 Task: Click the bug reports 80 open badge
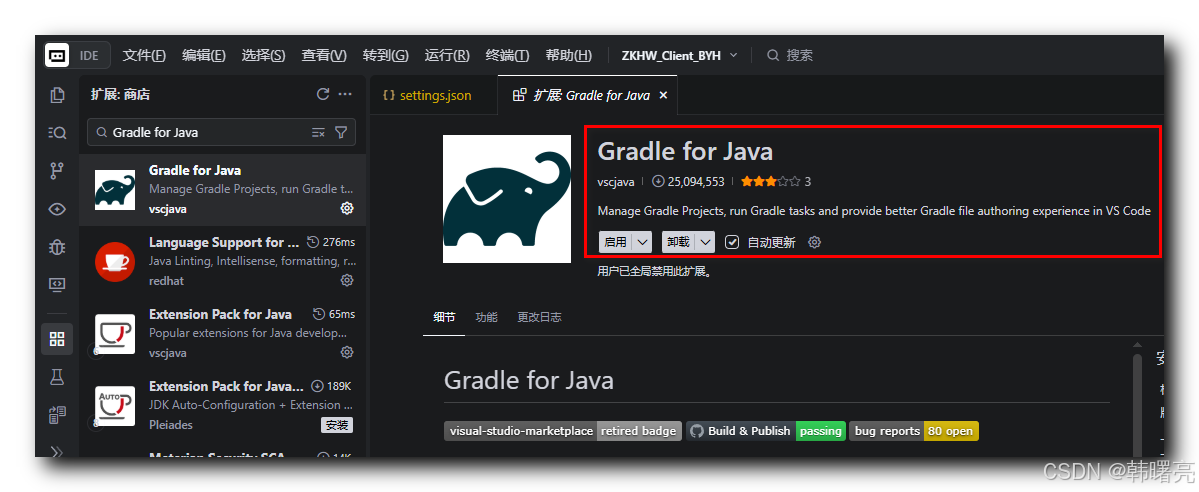click(x=914, y=431)
